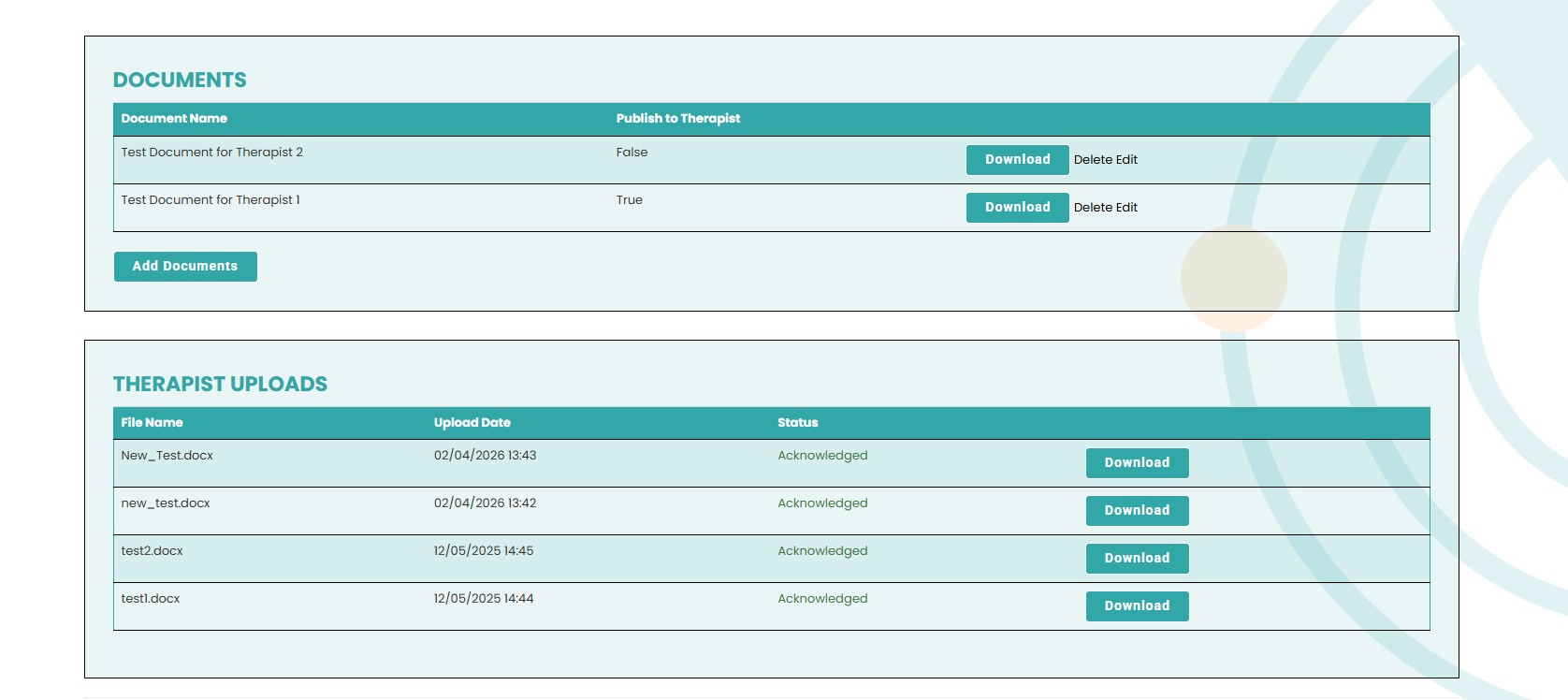The image size is (1568, 700).
Task: Click upload date 02/04/2026 13:43
Action: pyautogui.click(x=485, y=456)
